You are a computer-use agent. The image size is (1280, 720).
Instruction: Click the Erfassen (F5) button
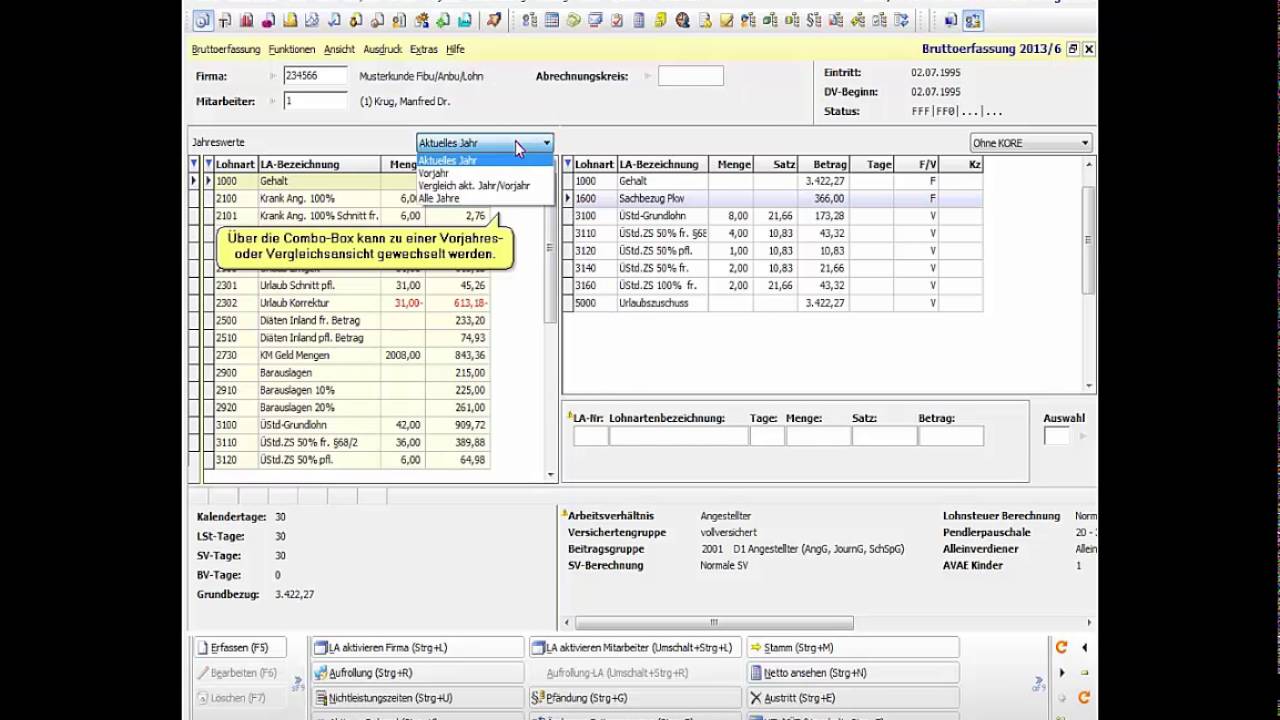point(240,648)
